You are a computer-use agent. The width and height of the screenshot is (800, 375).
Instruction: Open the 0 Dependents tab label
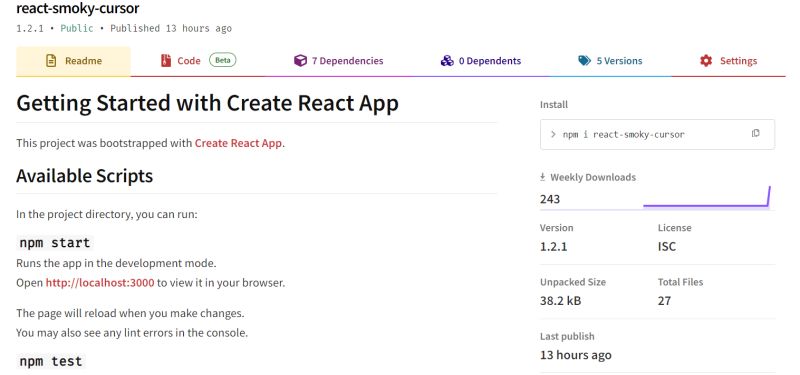(x=490, y=61)
